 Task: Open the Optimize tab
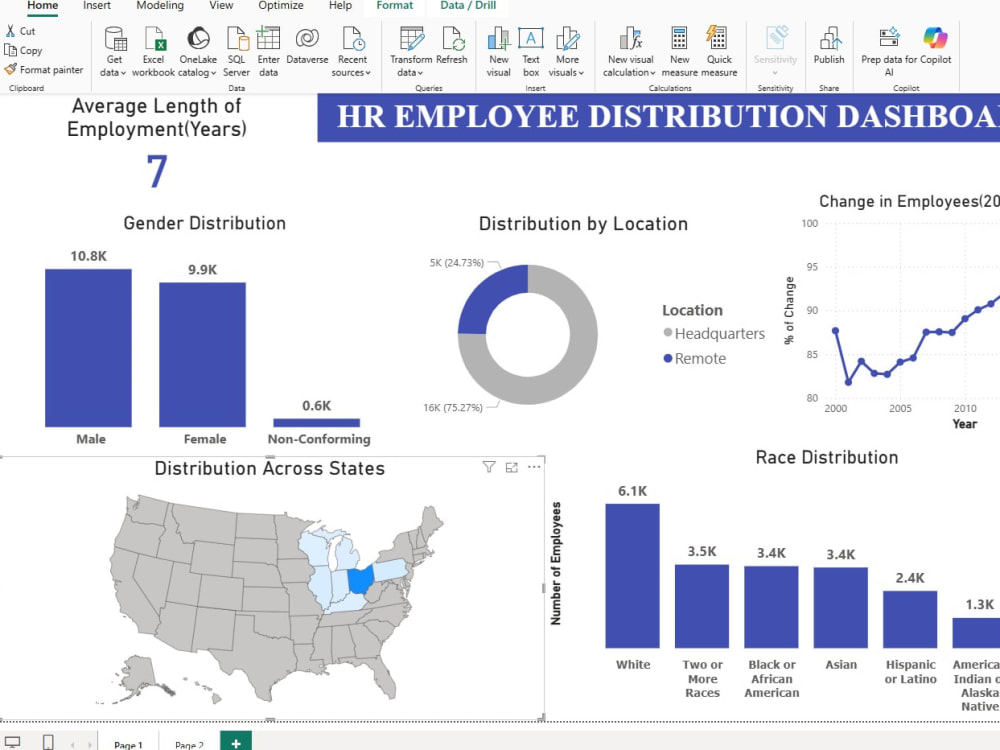[281, 6]
